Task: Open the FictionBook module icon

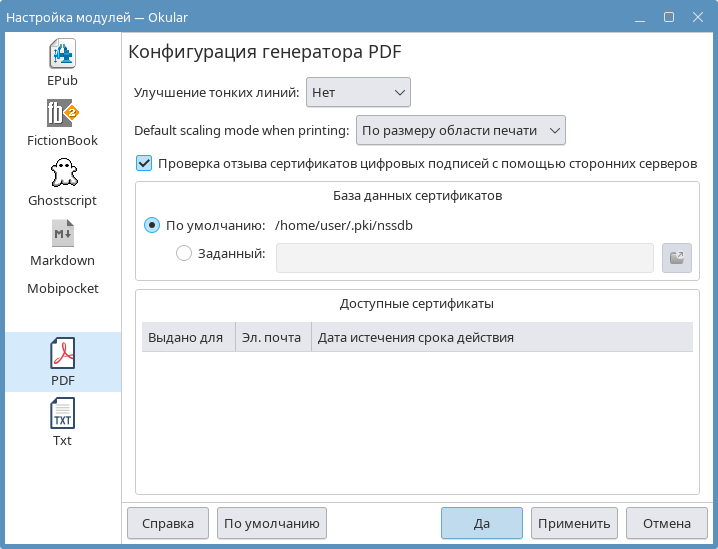Action: tap(62, 113)
